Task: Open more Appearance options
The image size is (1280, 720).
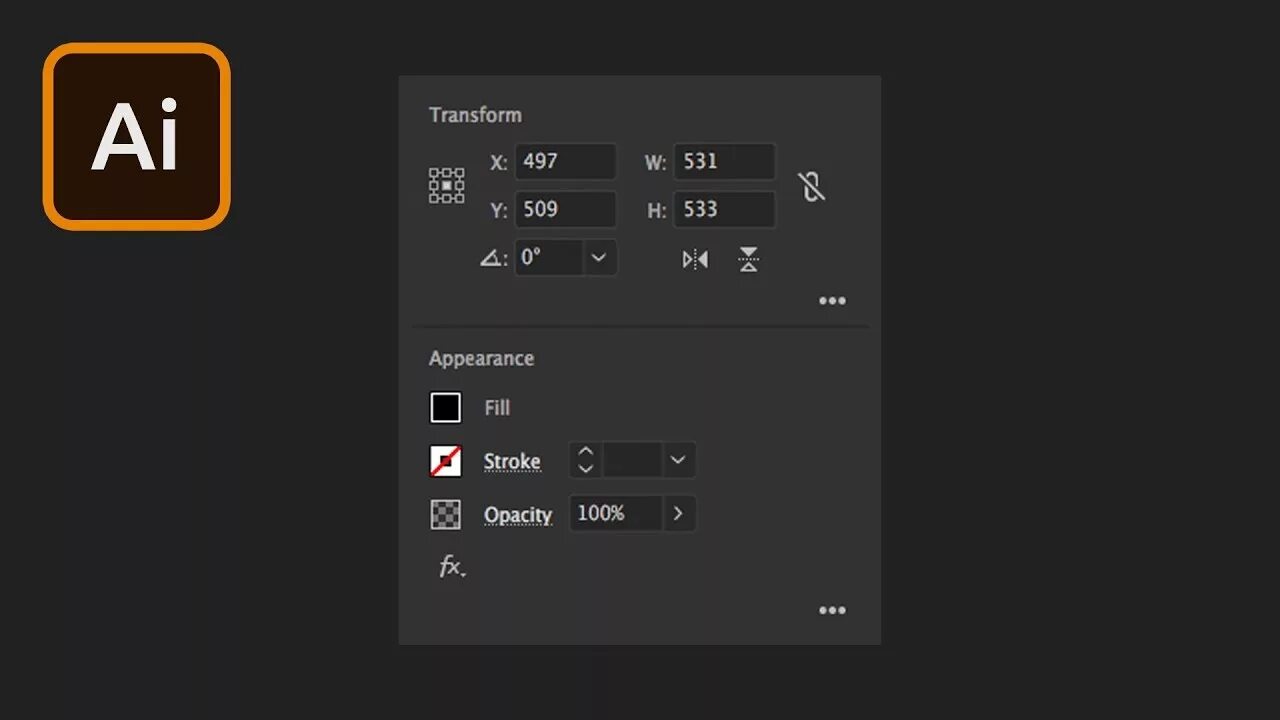Action: [x=832, y=611]
